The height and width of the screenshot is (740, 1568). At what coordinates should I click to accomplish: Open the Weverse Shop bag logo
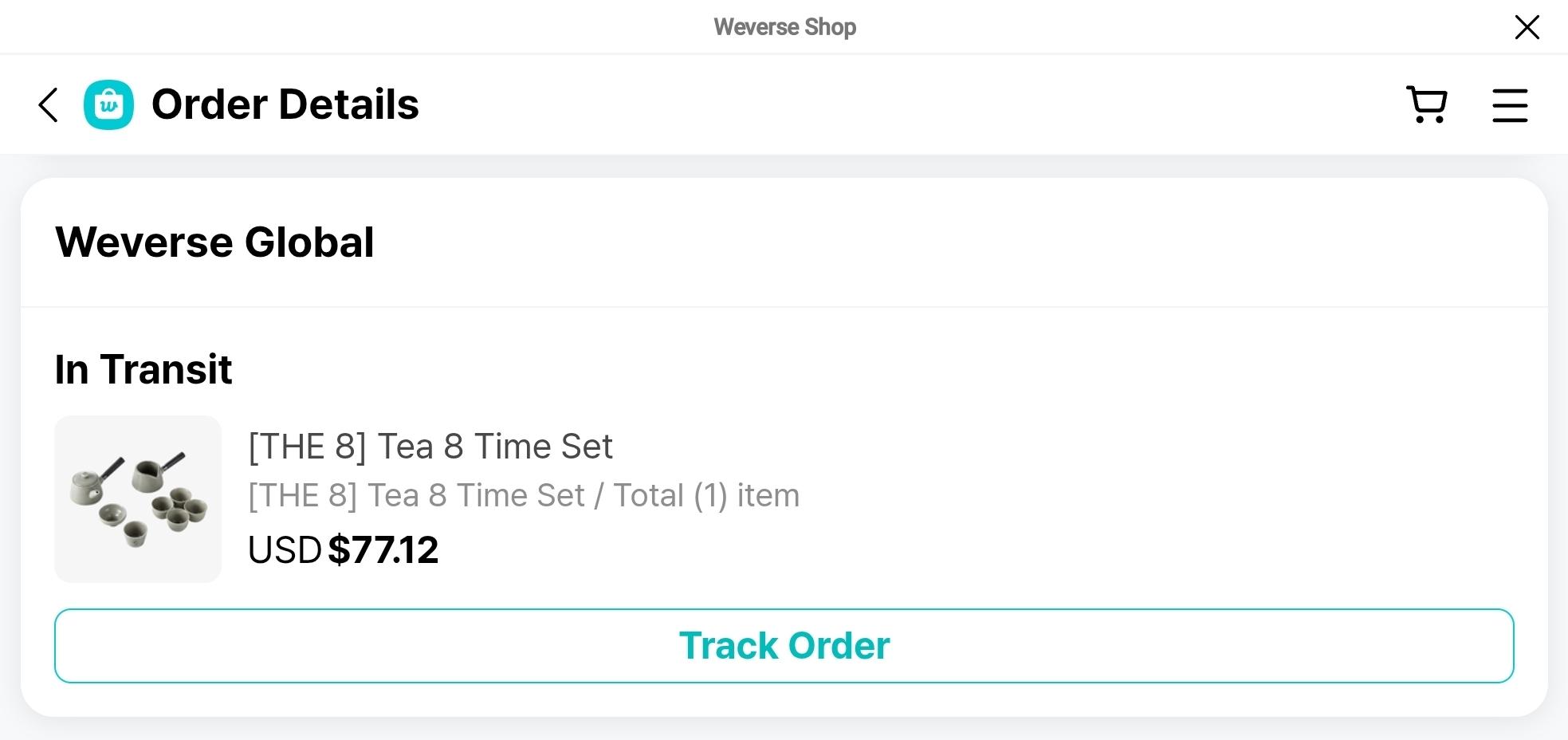tap(108, 104)
